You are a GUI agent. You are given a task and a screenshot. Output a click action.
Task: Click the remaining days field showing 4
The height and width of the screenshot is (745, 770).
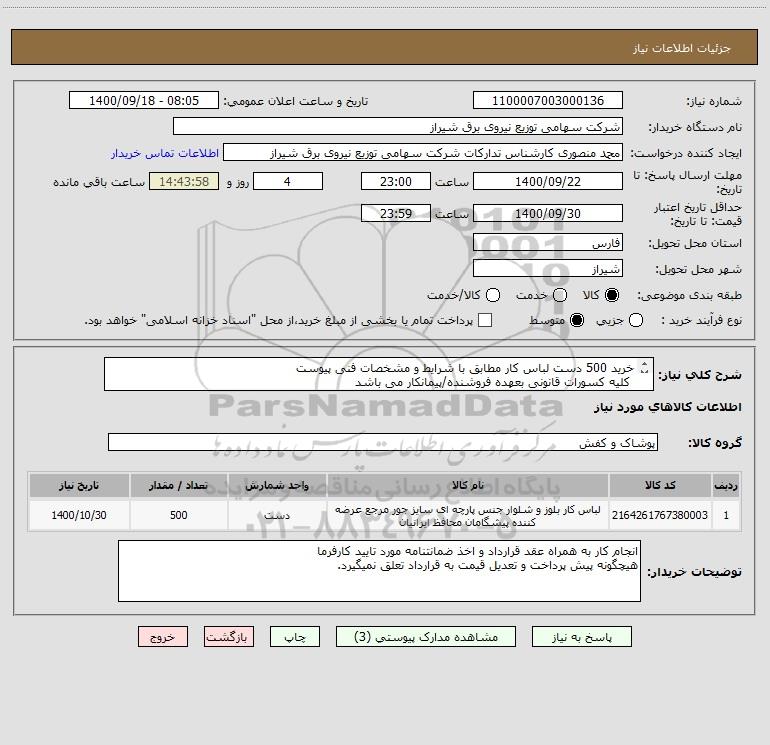pos(288,181)
